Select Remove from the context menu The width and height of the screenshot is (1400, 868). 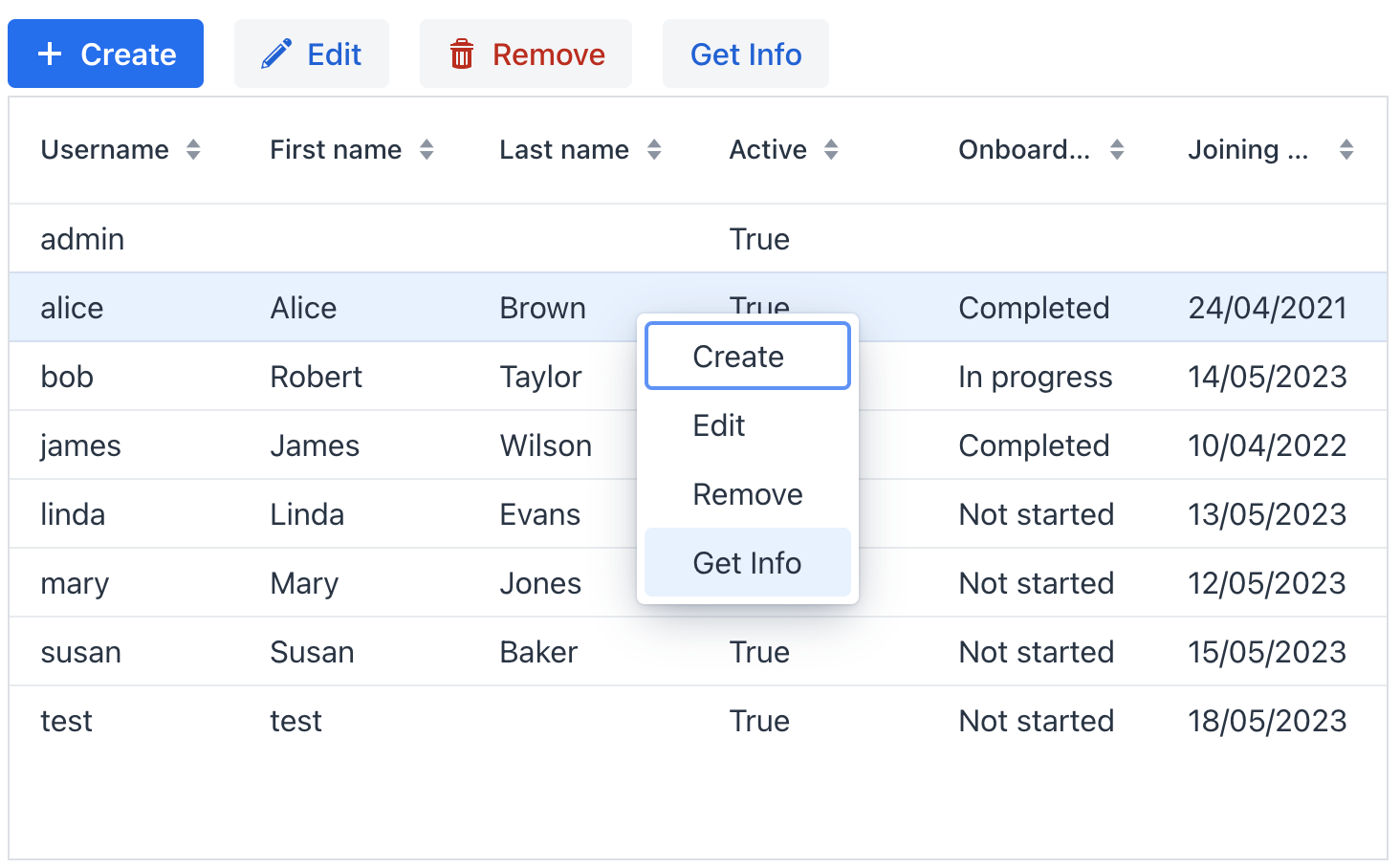(x=747, y=494)
